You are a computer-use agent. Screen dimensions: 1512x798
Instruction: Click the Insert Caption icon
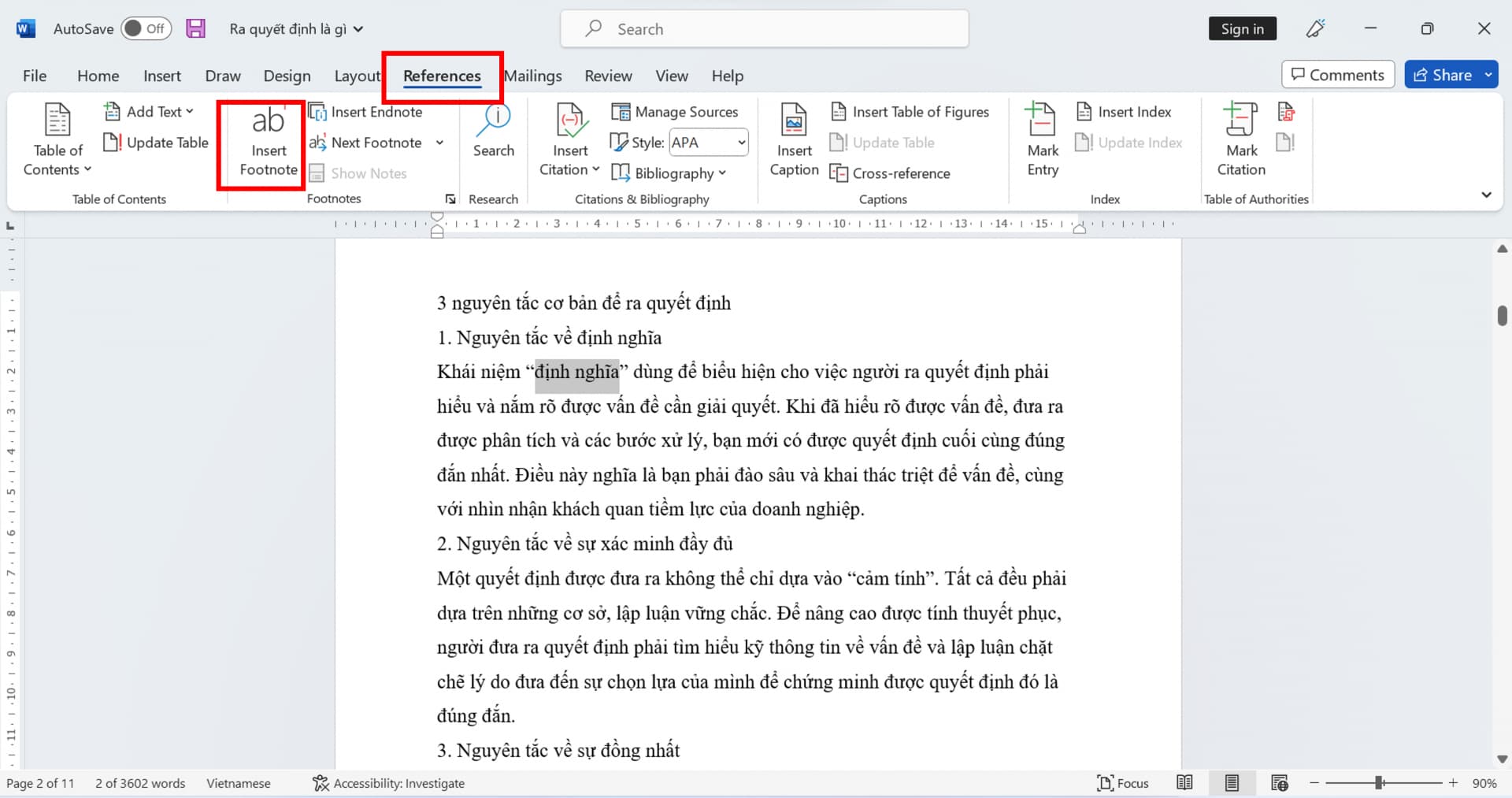[794, 140]
